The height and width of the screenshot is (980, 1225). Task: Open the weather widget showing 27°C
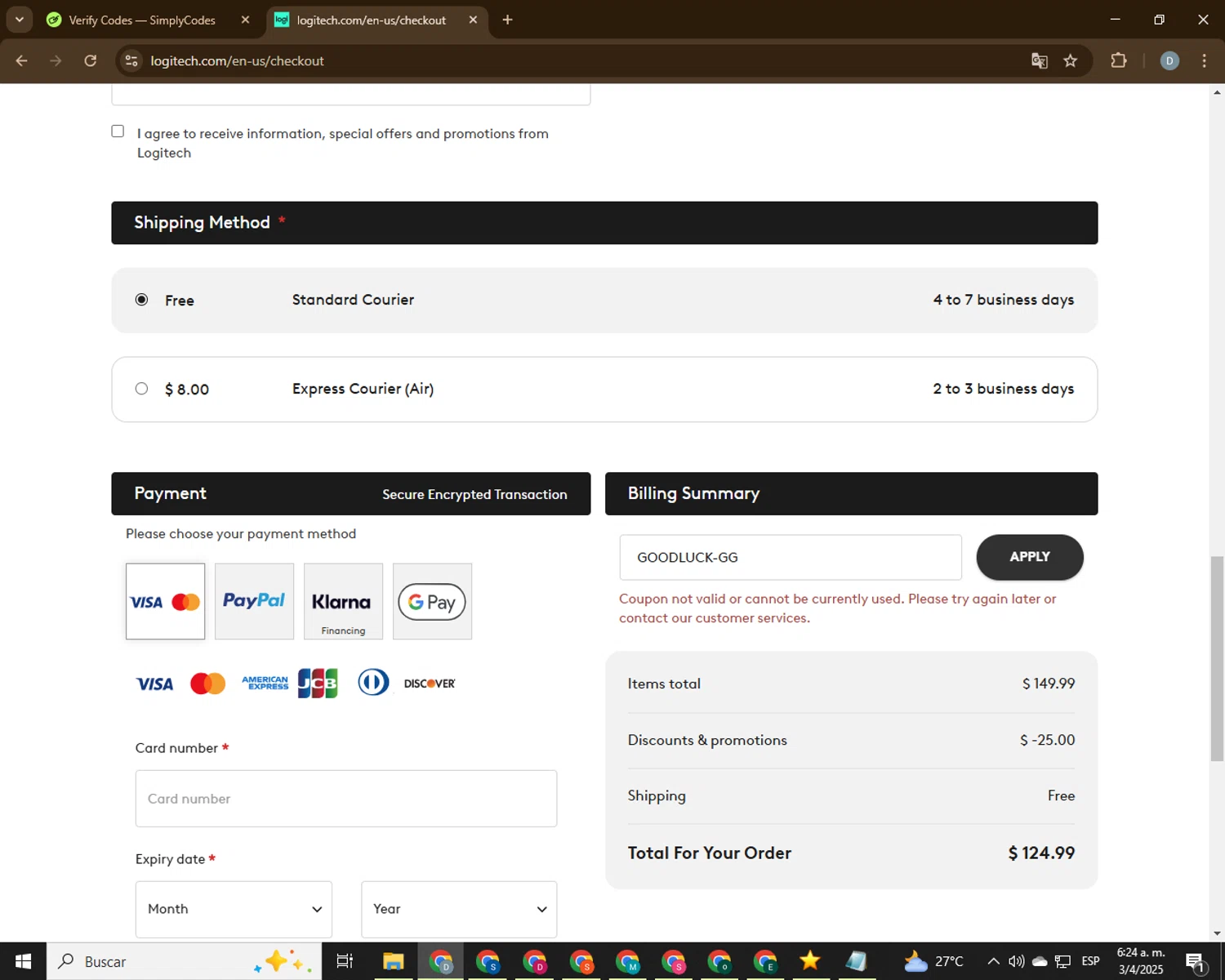pyautogui.click(x=933, y=961)
